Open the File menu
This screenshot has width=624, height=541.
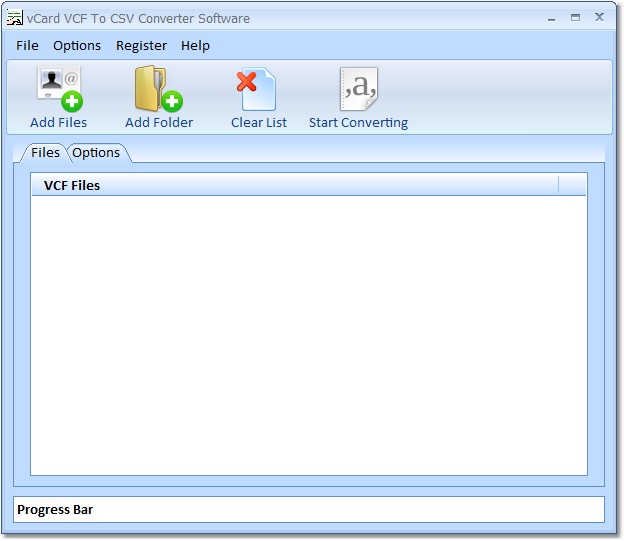click(27, 46)
